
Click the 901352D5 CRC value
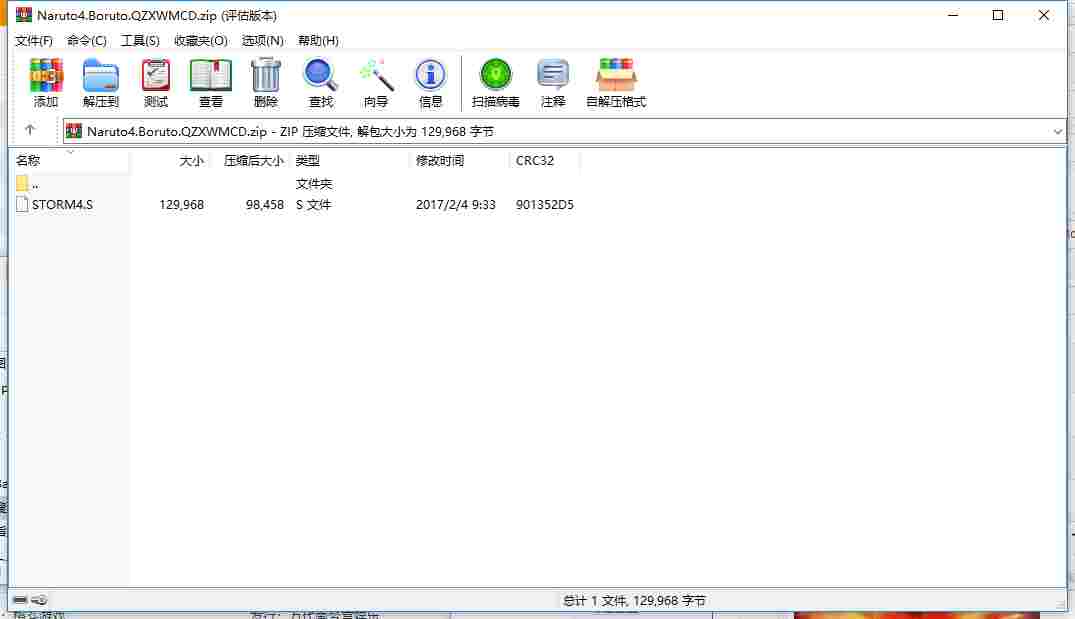point(544,204)
